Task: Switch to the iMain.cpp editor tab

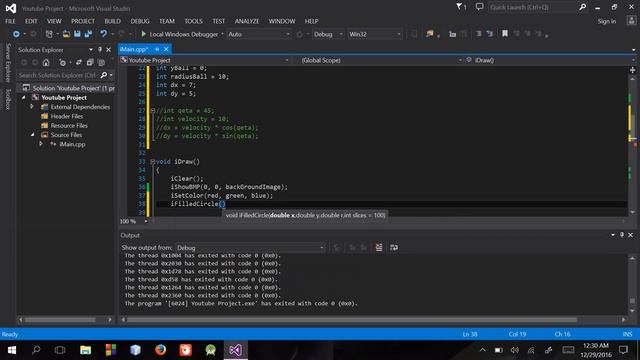Action: coord(134,49)
